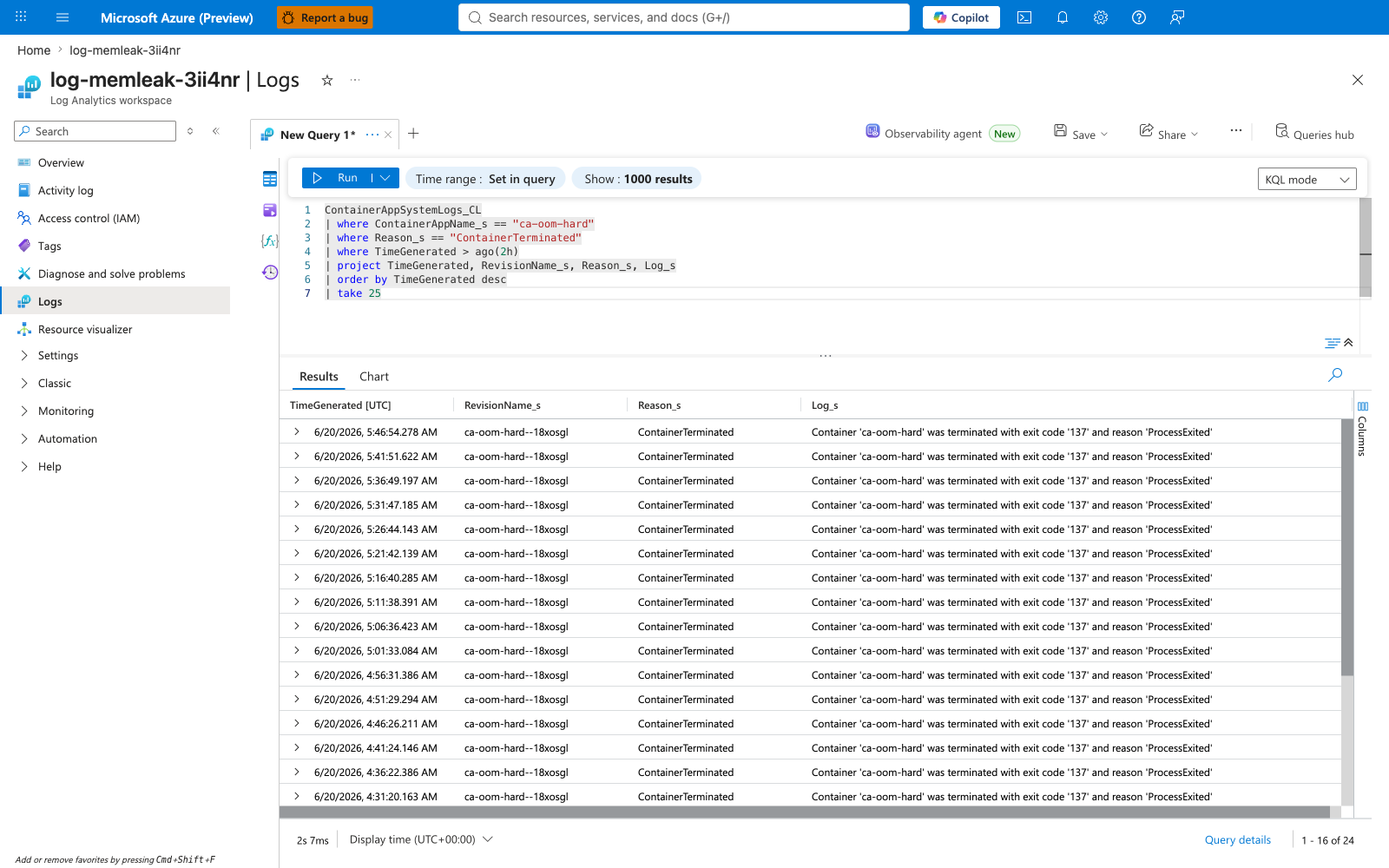The image size is (1389, 868).
Task: Close the New Query 1 tab
Action: (388, 135)
